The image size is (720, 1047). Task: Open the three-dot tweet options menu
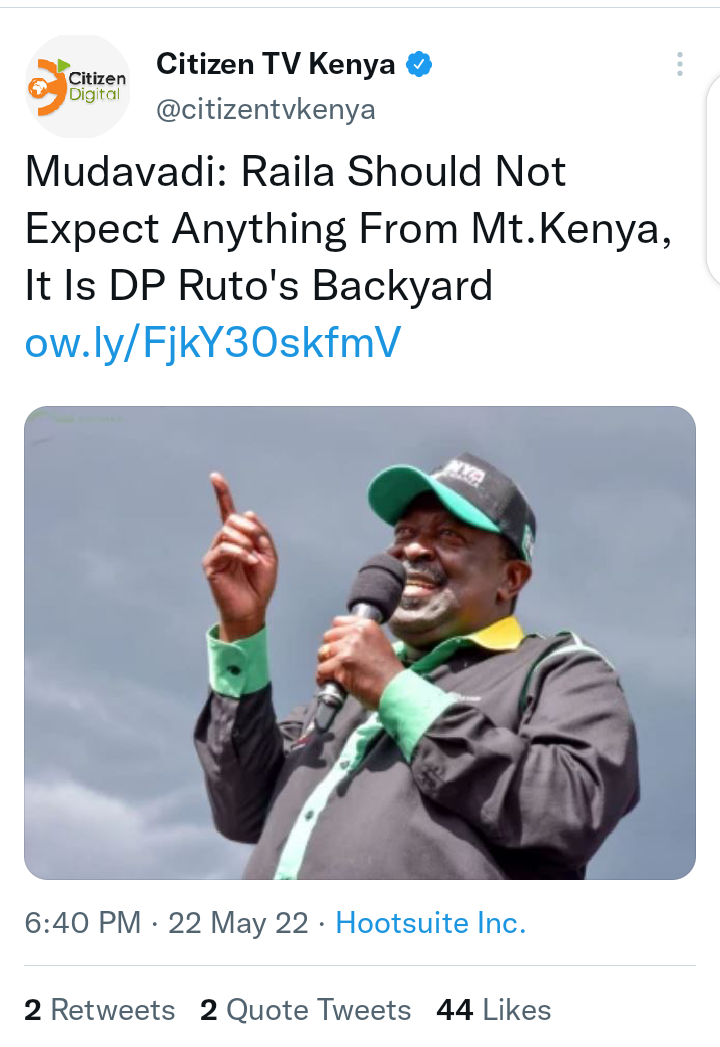[x=679, y=64]
